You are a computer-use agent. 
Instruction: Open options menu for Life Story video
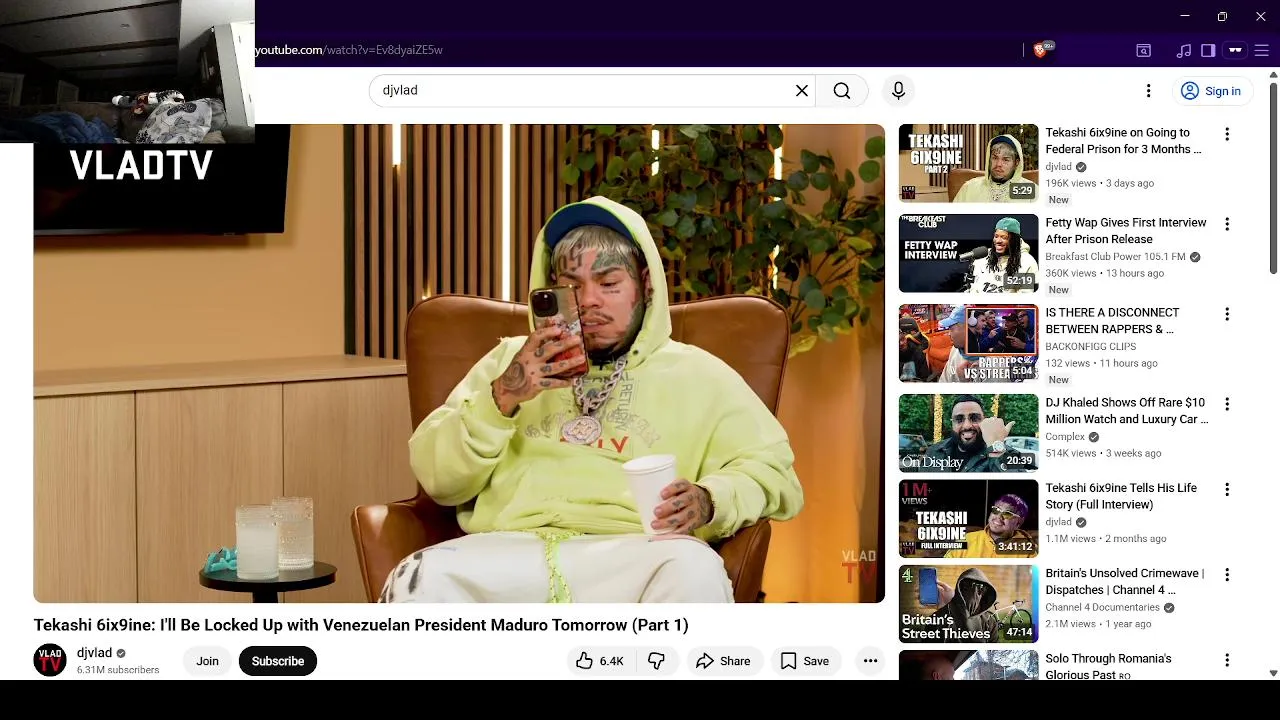pyautogui.click(x=1227, y=489)
